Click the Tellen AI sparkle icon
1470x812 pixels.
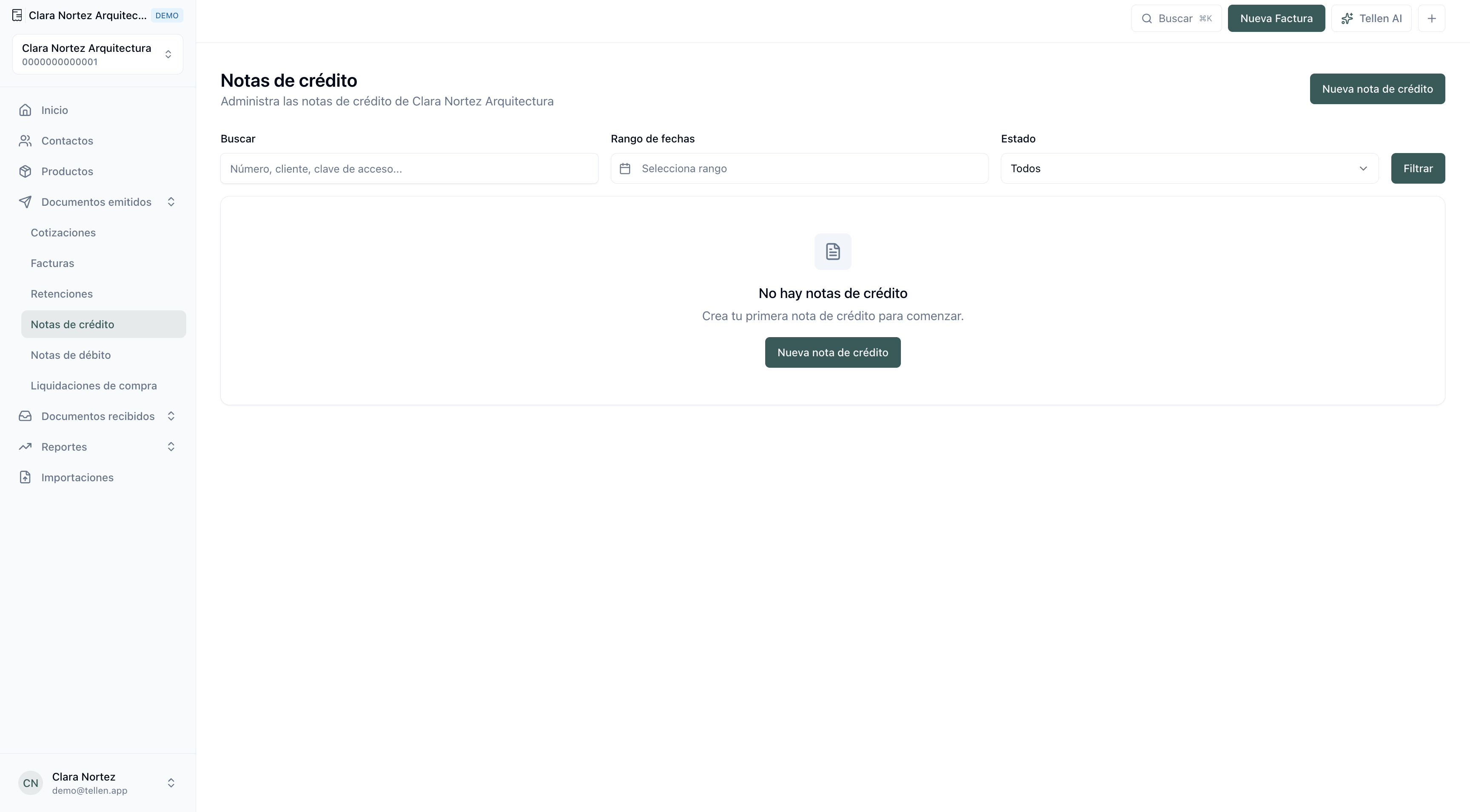[x=1347, y=18]
